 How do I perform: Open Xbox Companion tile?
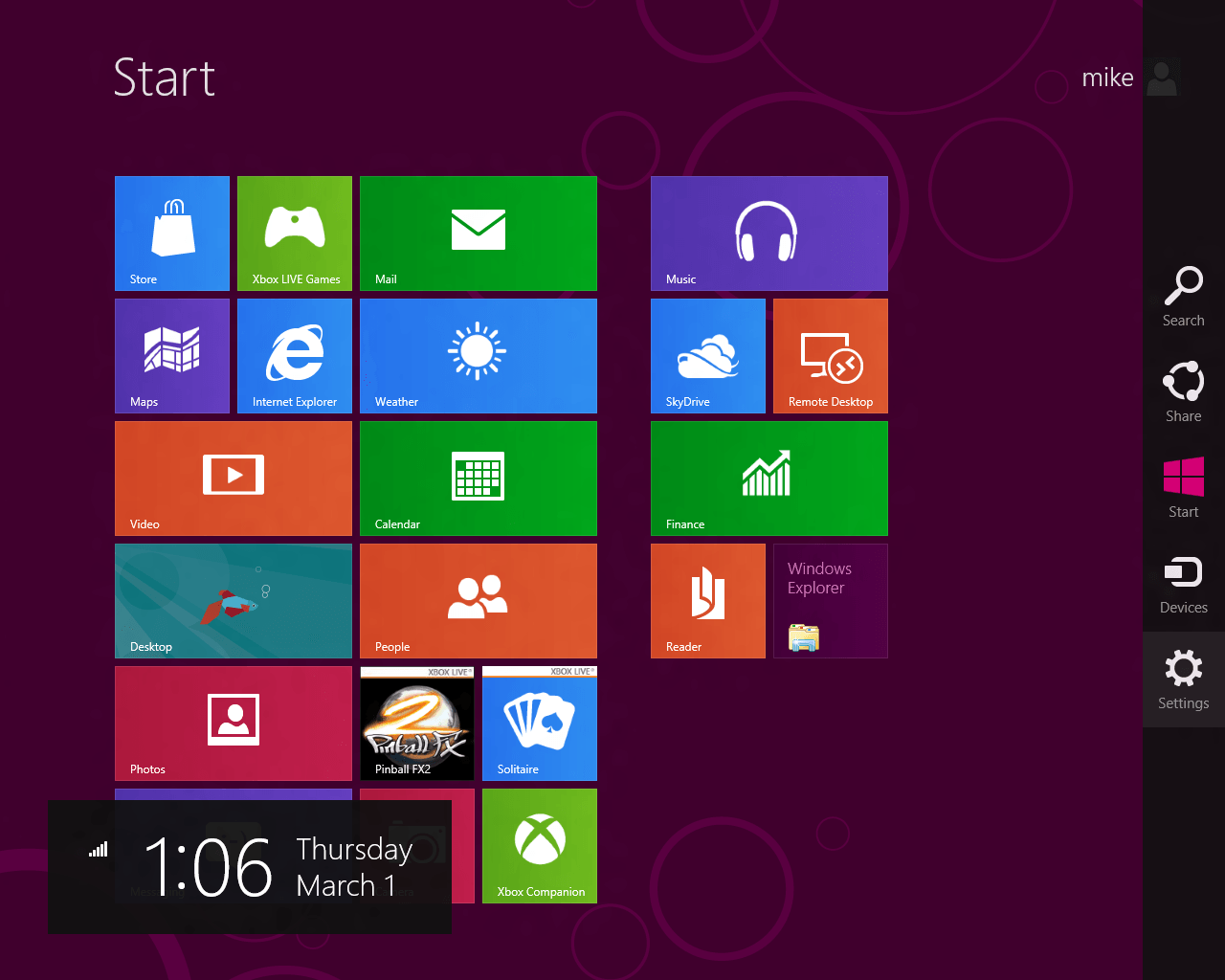click(540, 846)
